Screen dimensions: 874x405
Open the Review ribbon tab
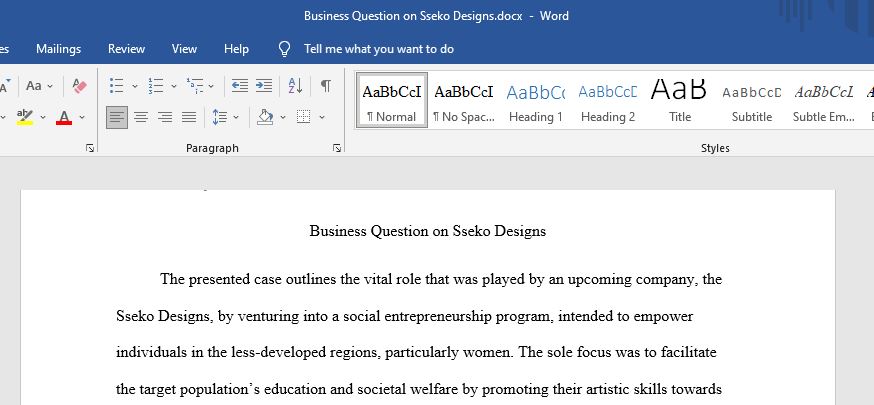point(127,49)
